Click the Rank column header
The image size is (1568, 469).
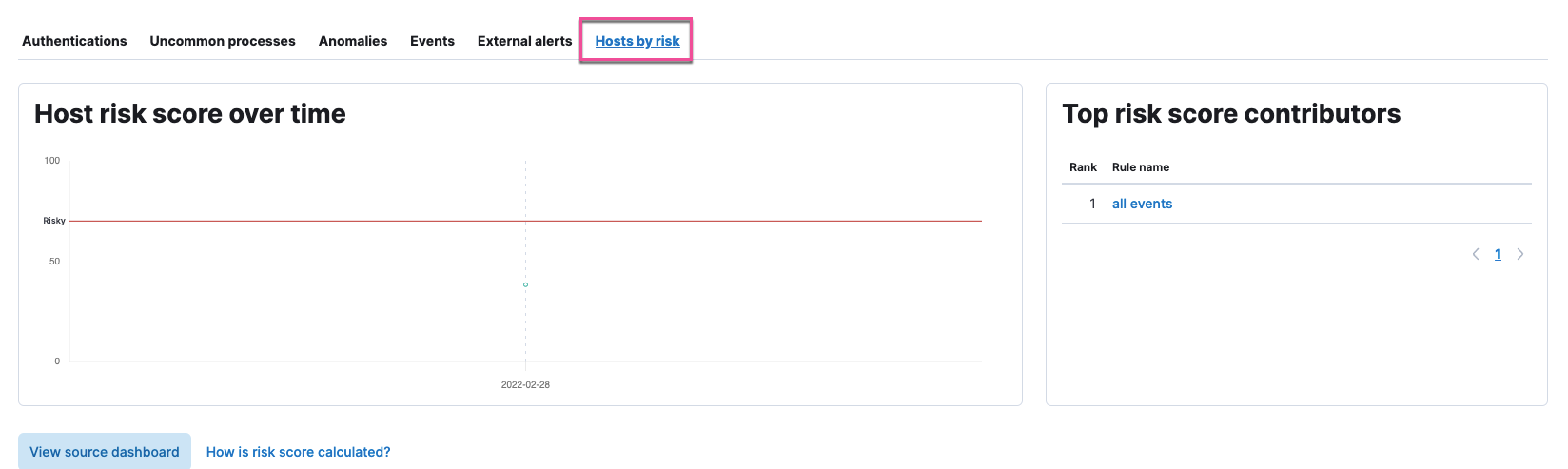coord(1083,167)
